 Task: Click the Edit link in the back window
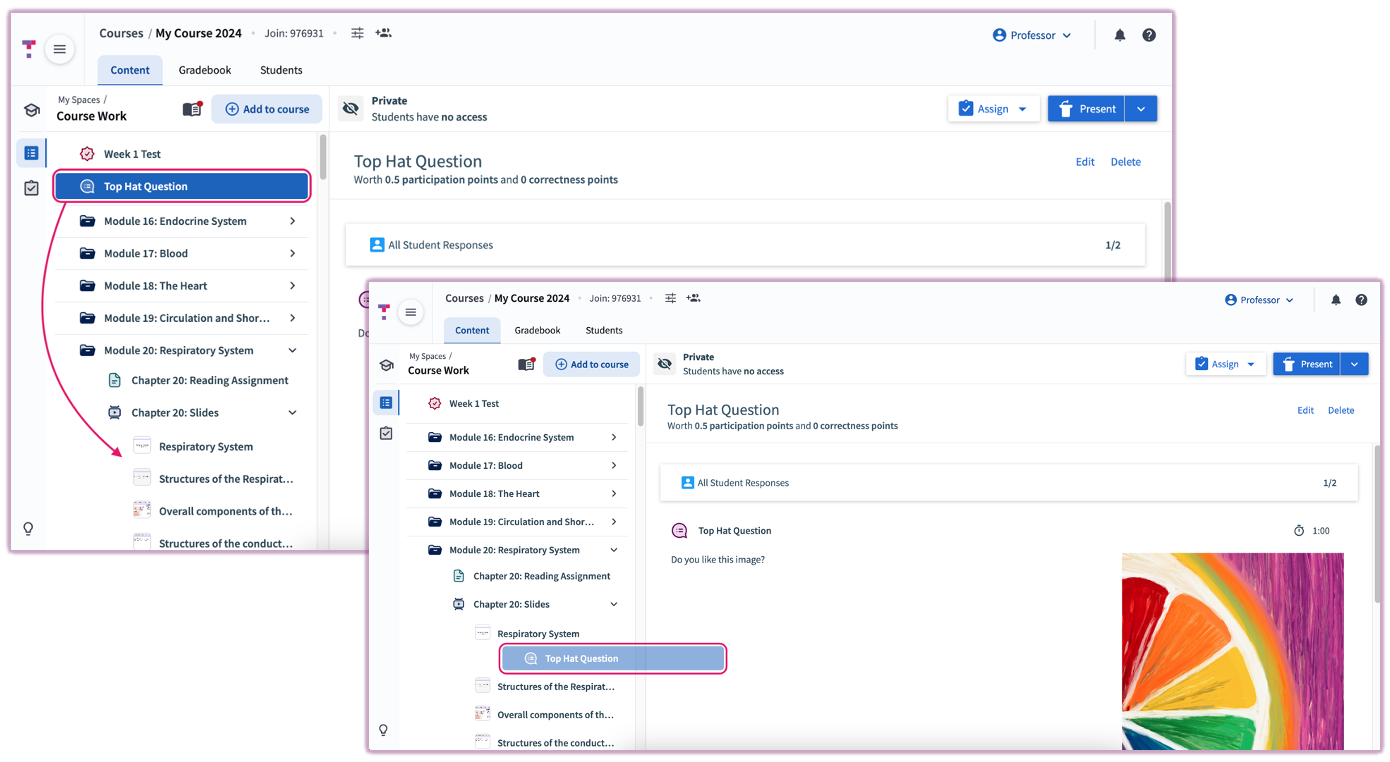pos(1085,162)
